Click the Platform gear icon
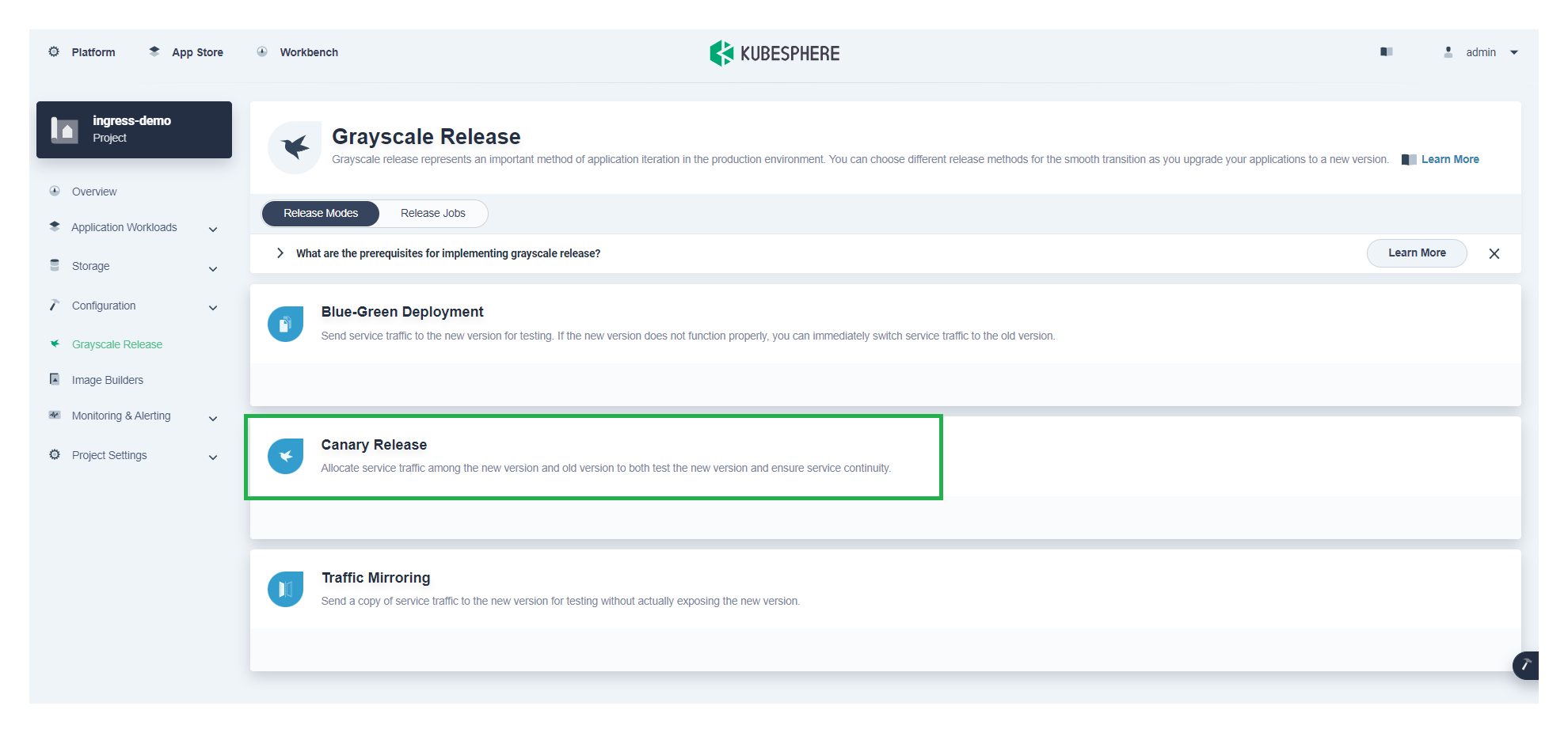The width and height of the screenshot is (1568, 733). [x=54, y=51]
